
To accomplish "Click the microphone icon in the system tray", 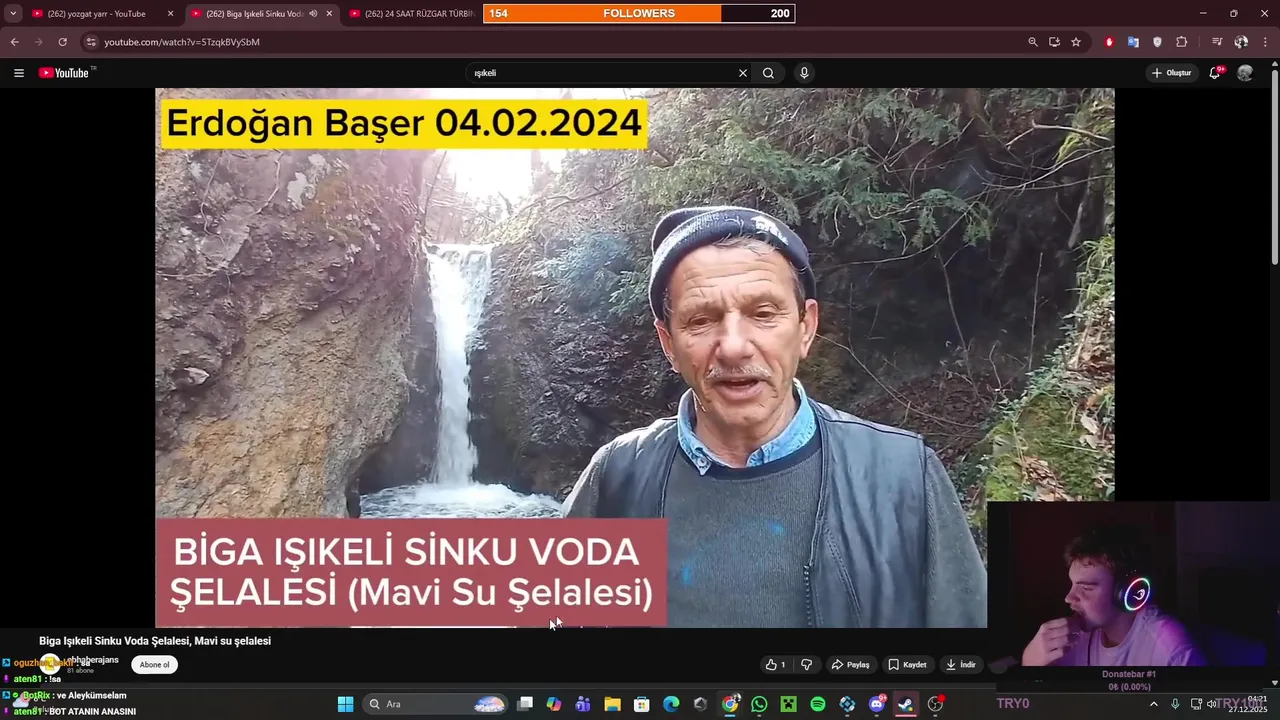I will point(1175,704).
